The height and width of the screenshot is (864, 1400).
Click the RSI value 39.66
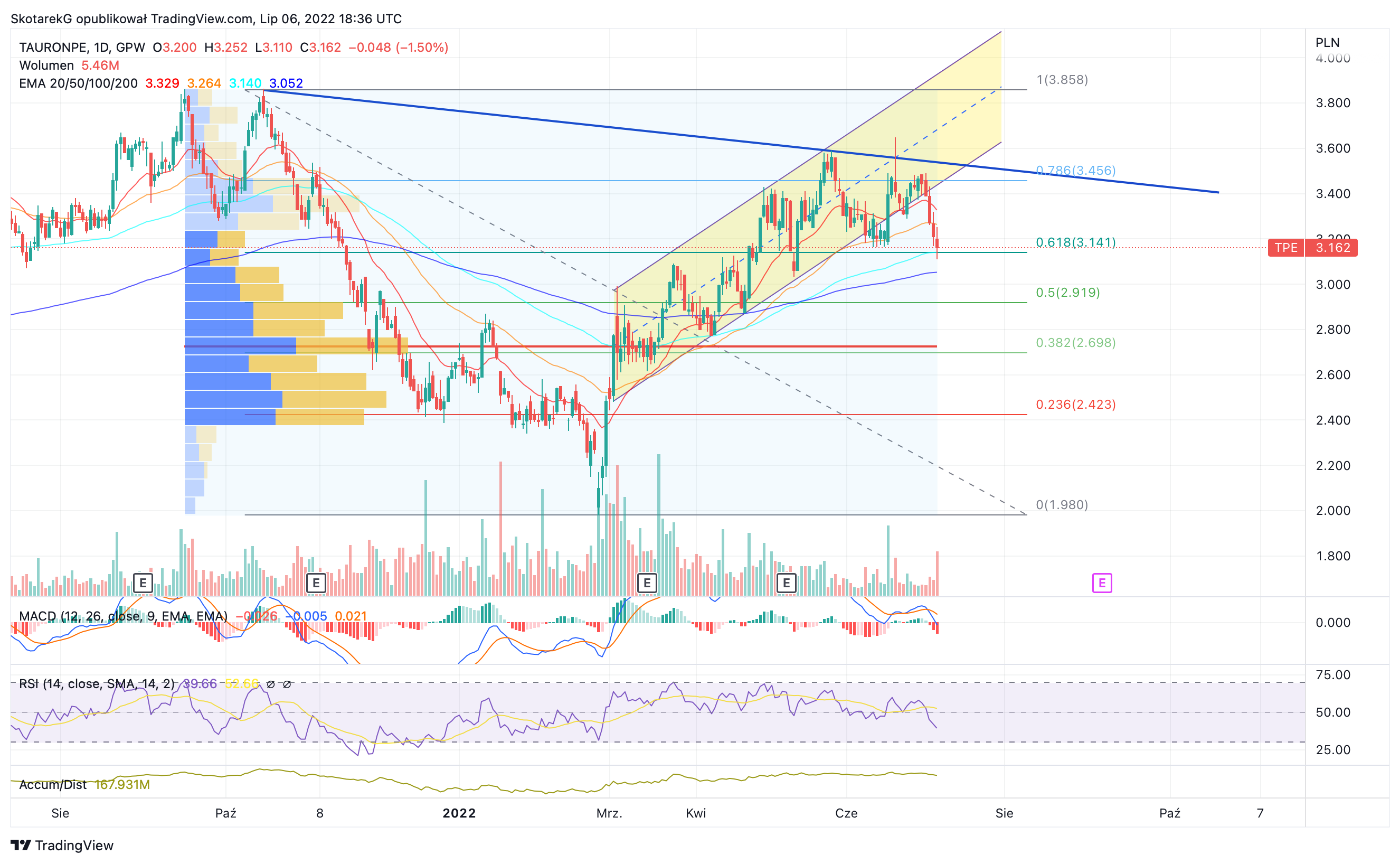click(x=200, y=684)
